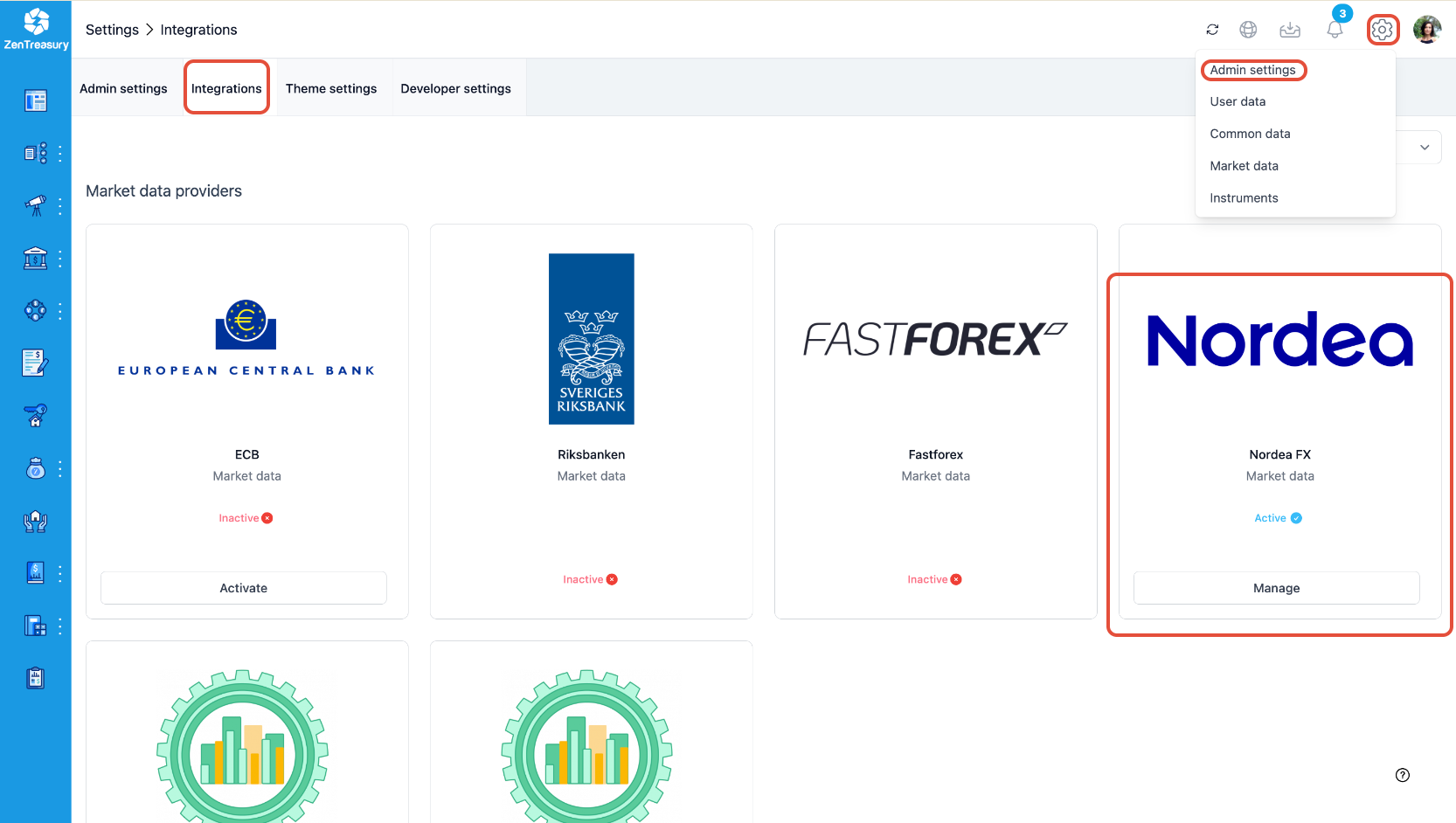Open the signed contract sidebar icon
The width and height of the screenshot is (1456, 823).
point(36,363)
